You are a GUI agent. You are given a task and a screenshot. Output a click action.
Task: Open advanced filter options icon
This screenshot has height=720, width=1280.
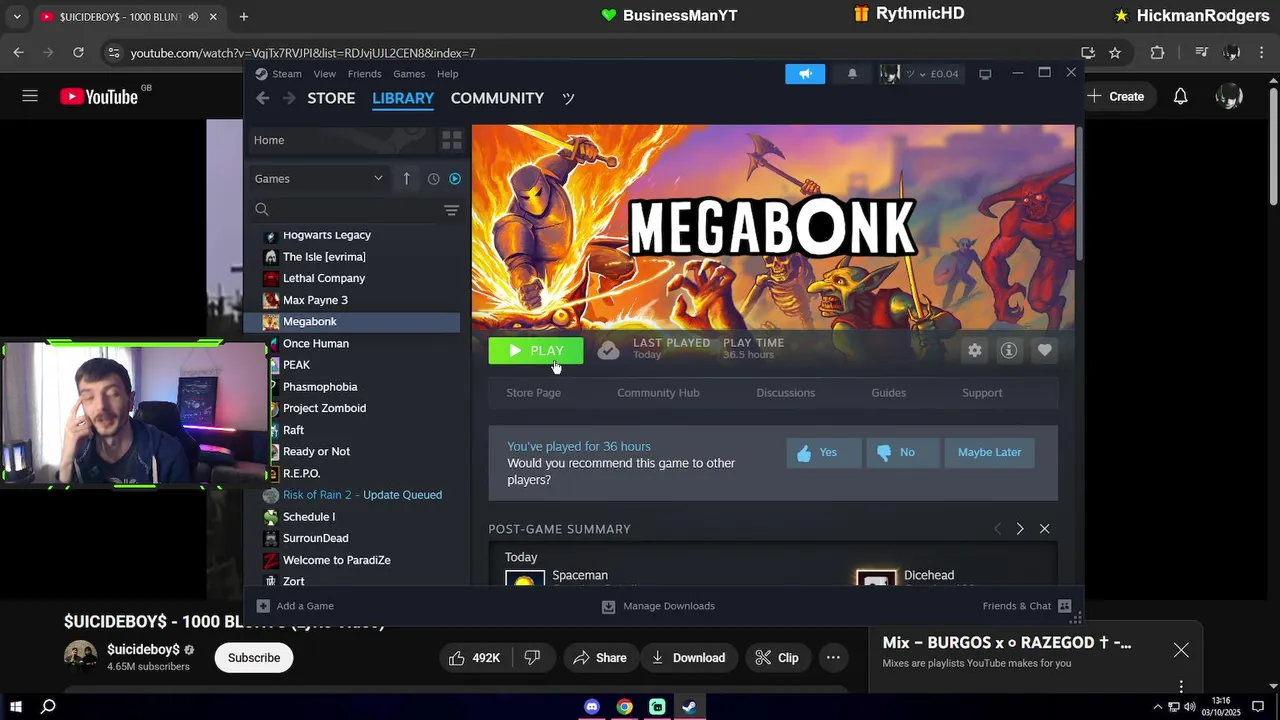pyautogui.click(x=451, y=210)
